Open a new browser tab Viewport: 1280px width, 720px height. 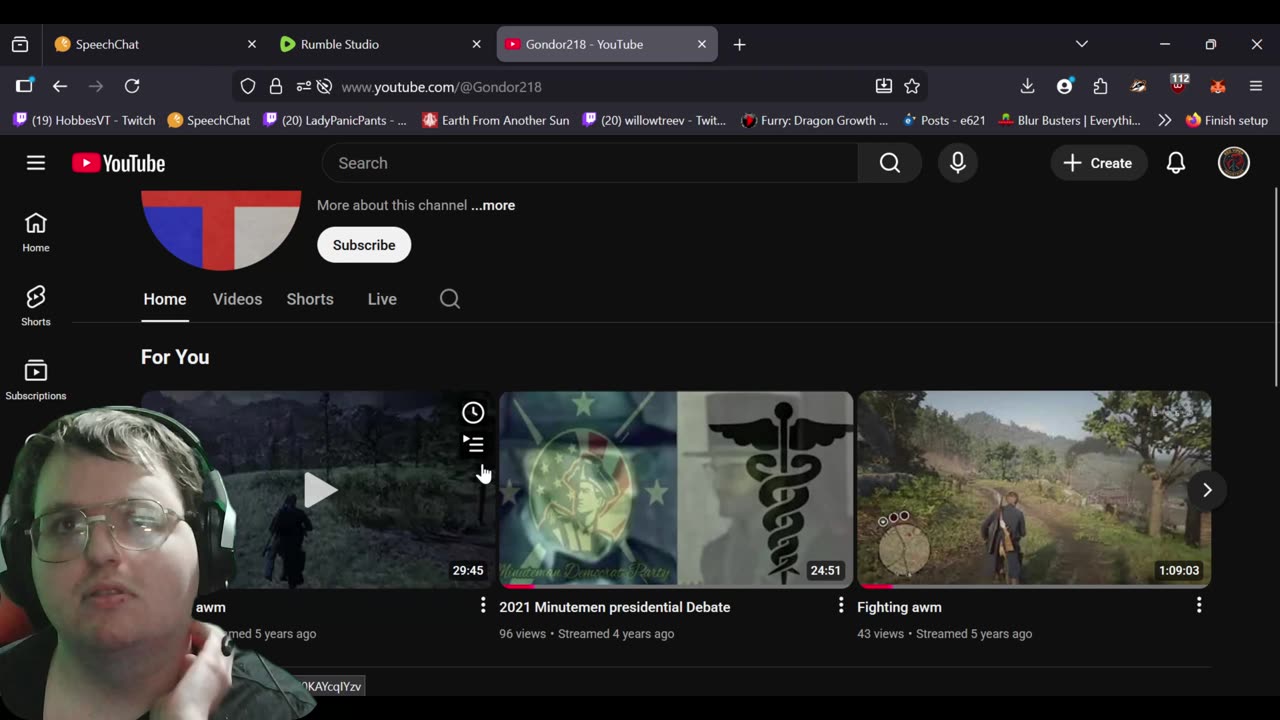[x=739, y=44]
